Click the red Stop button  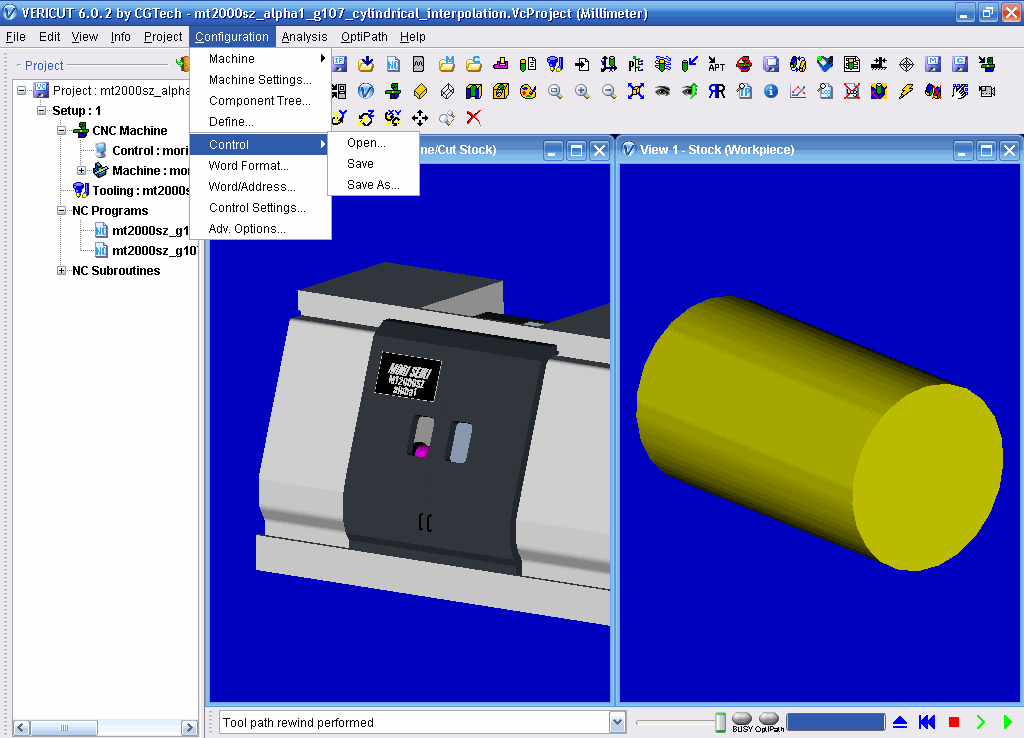click(954, 722)
